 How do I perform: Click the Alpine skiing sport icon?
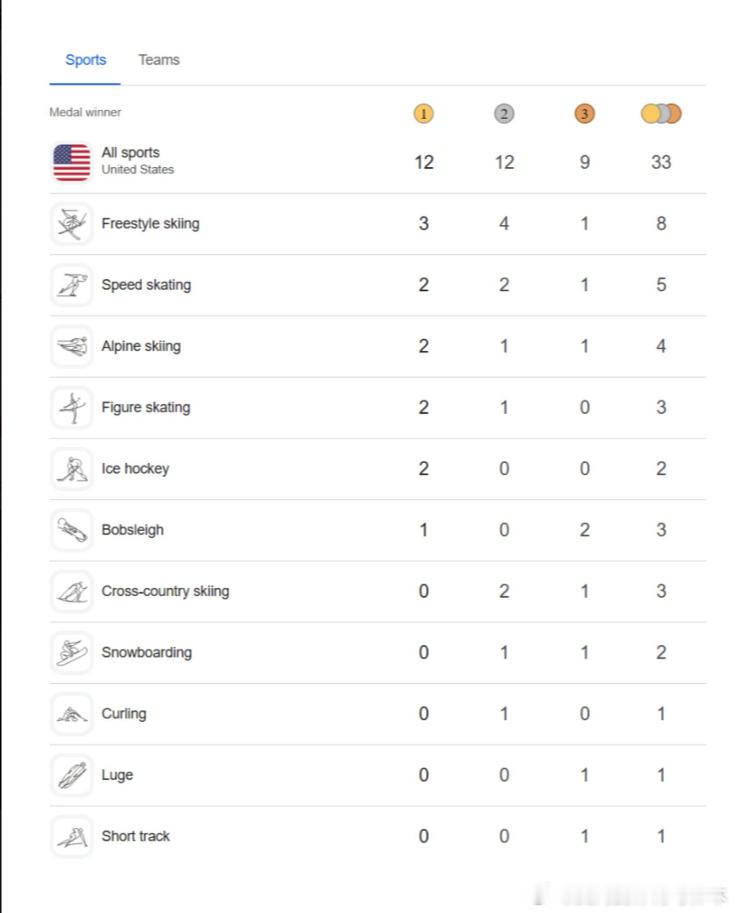(72, 346)
